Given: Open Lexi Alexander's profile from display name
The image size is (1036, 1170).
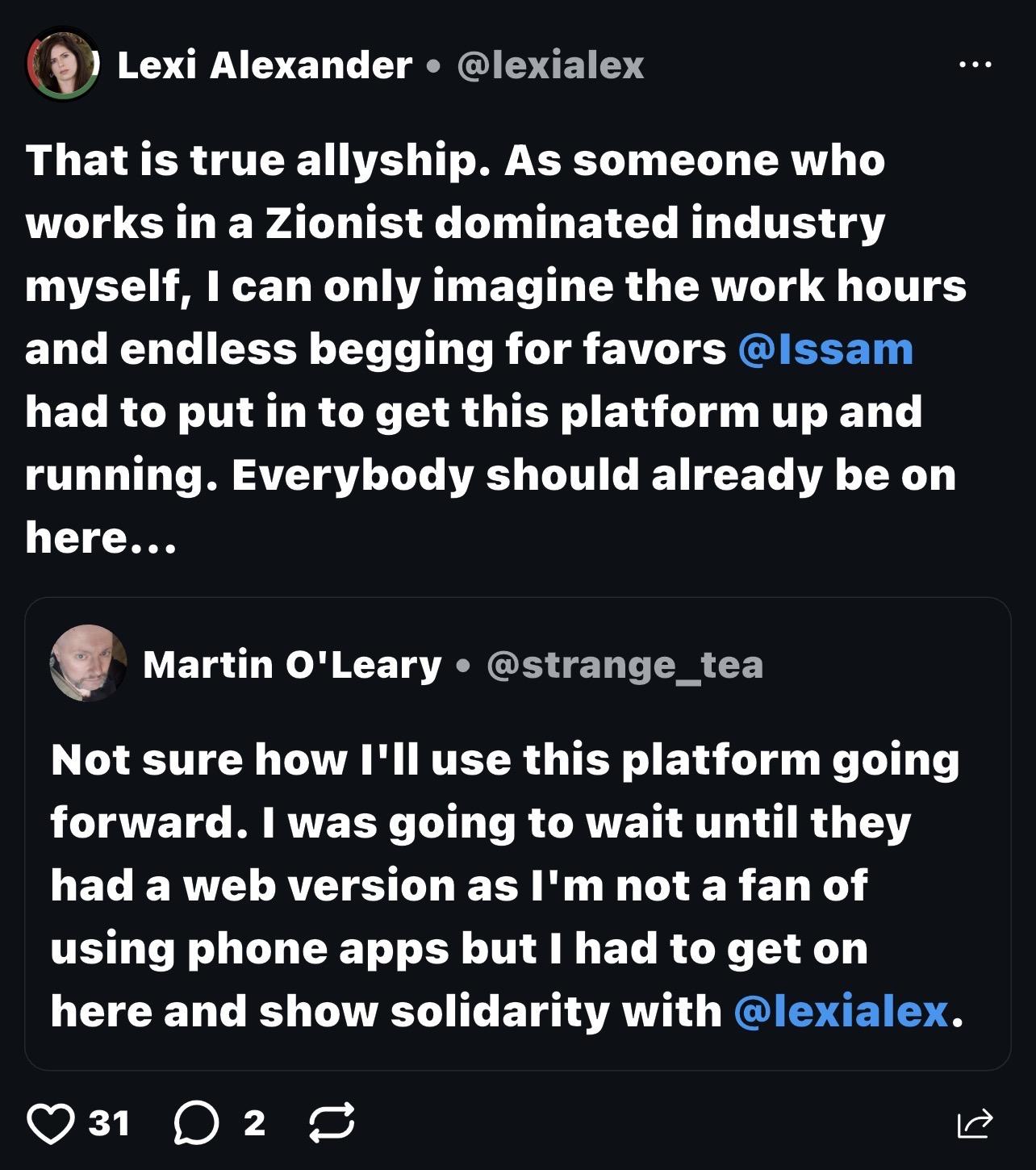Looking at the screenshot, I should [265, 65].
